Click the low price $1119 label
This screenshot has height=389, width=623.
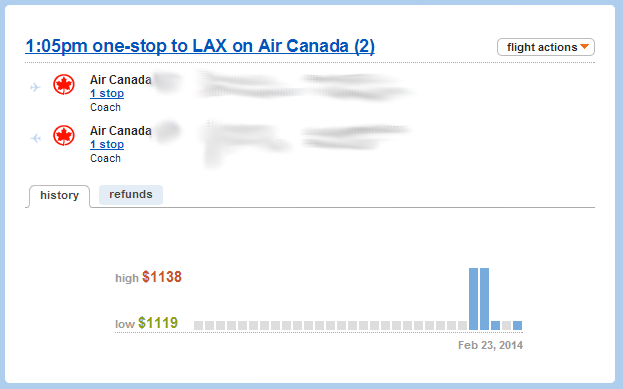[x=158, y=323]
